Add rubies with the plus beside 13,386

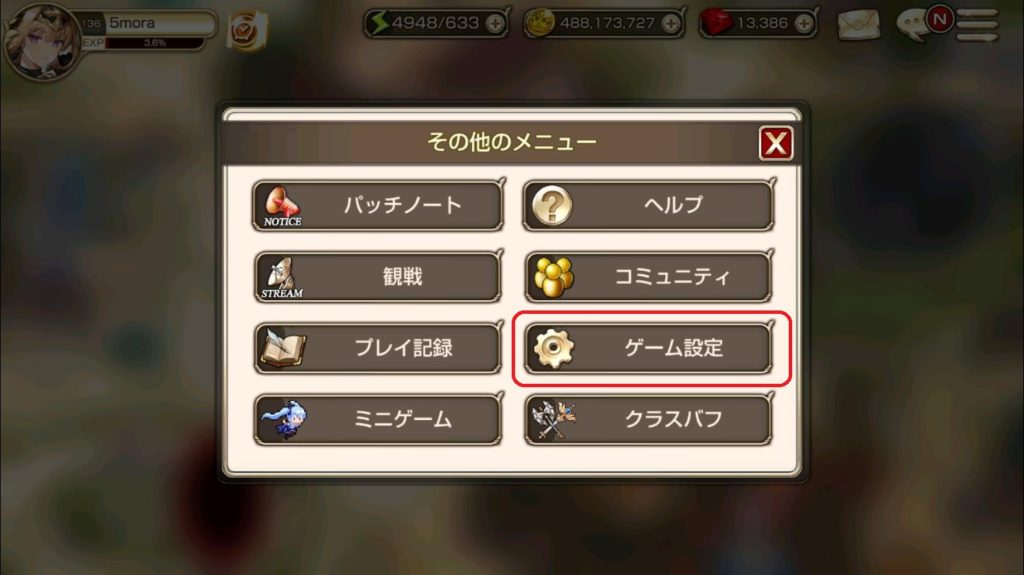click(805, 24)
